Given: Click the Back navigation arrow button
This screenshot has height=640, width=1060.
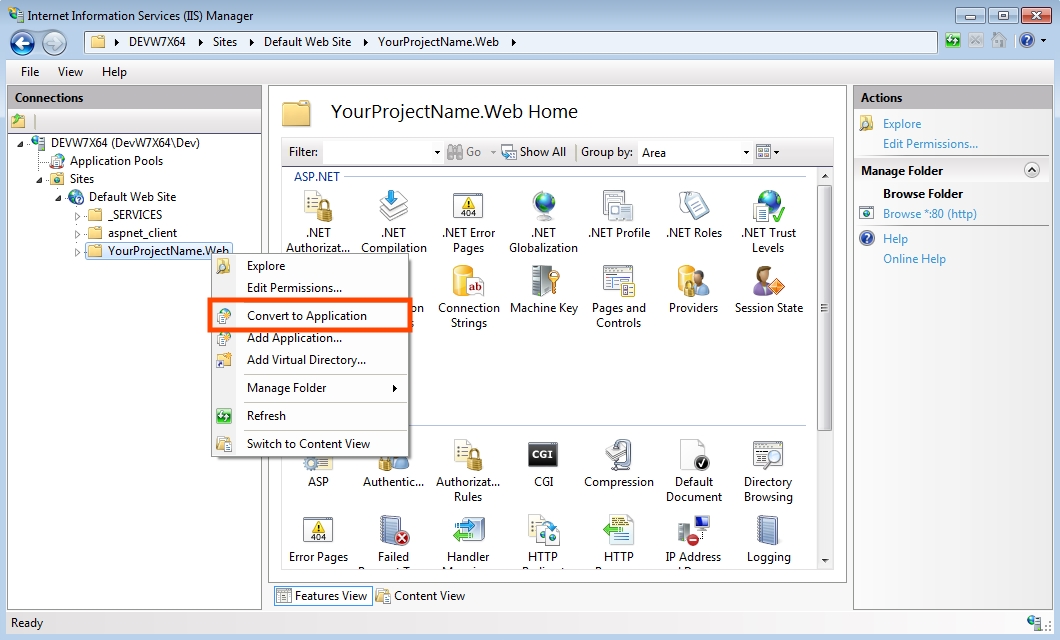Looking at the screenshot, I should click(x=22, y=42).
